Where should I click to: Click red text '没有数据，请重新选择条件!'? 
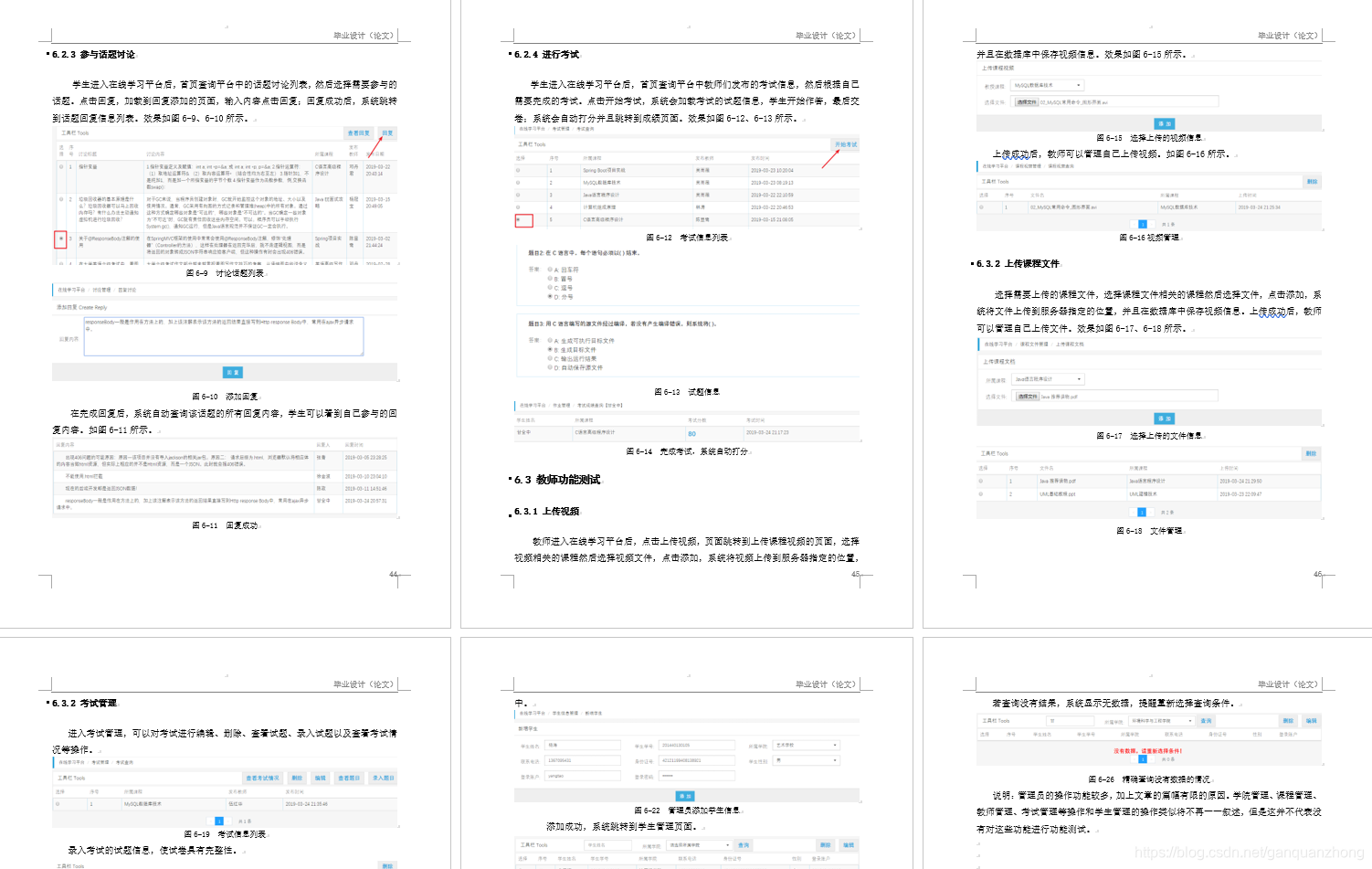(x=1147, y=751)
